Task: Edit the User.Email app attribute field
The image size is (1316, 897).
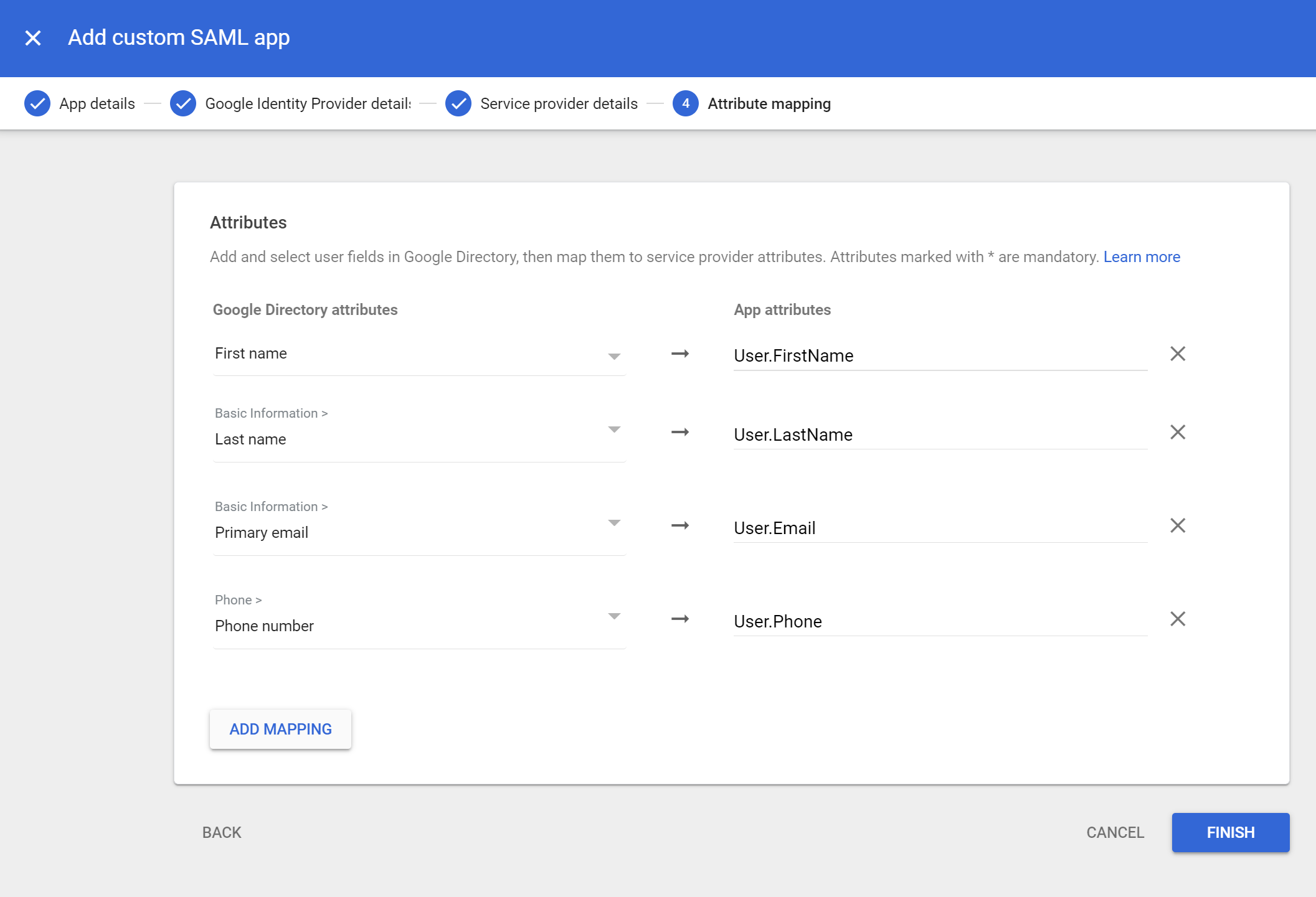Action: point(940,528)
